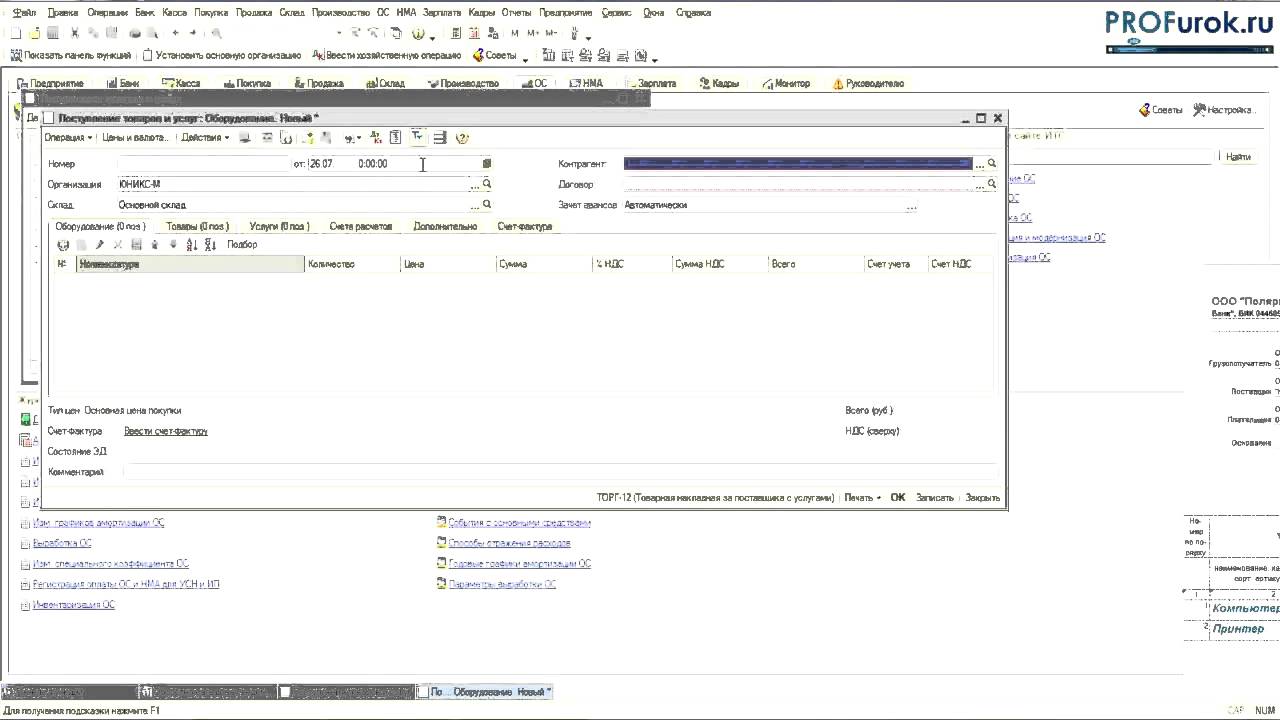Open the Зачет авансов selection ellipsis button
The image size is (1280, 720).
pyautogui.click(x=911, y=205)
